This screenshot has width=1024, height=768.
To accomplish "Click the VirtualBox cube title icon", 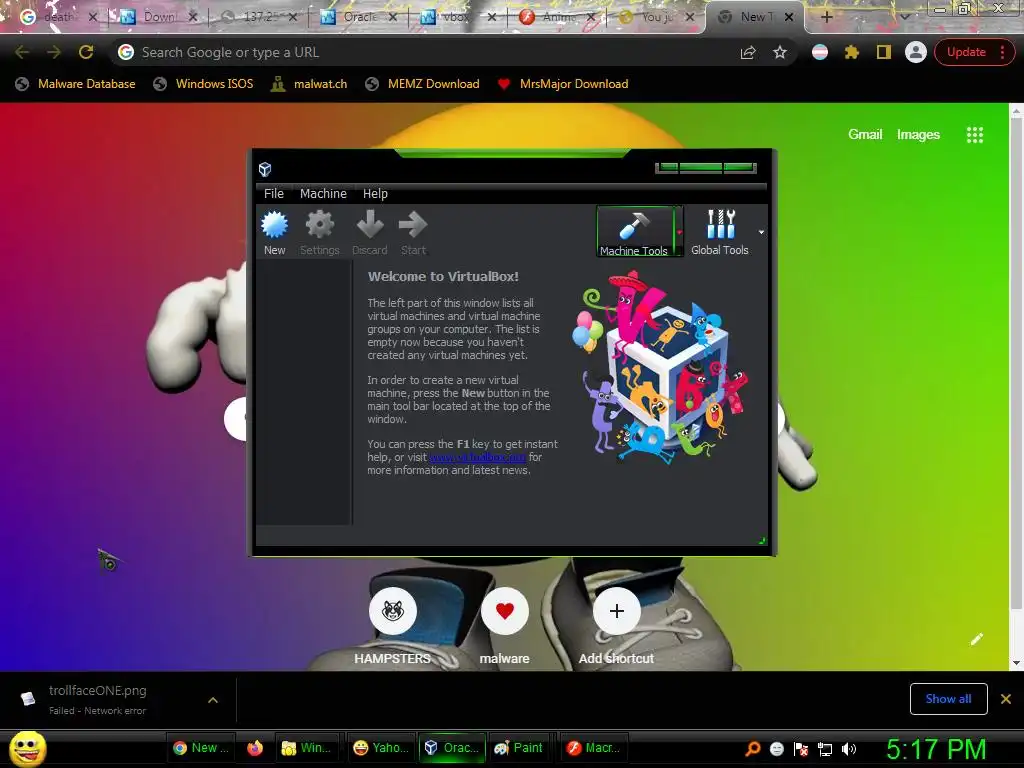I will [x=265, y=170].
